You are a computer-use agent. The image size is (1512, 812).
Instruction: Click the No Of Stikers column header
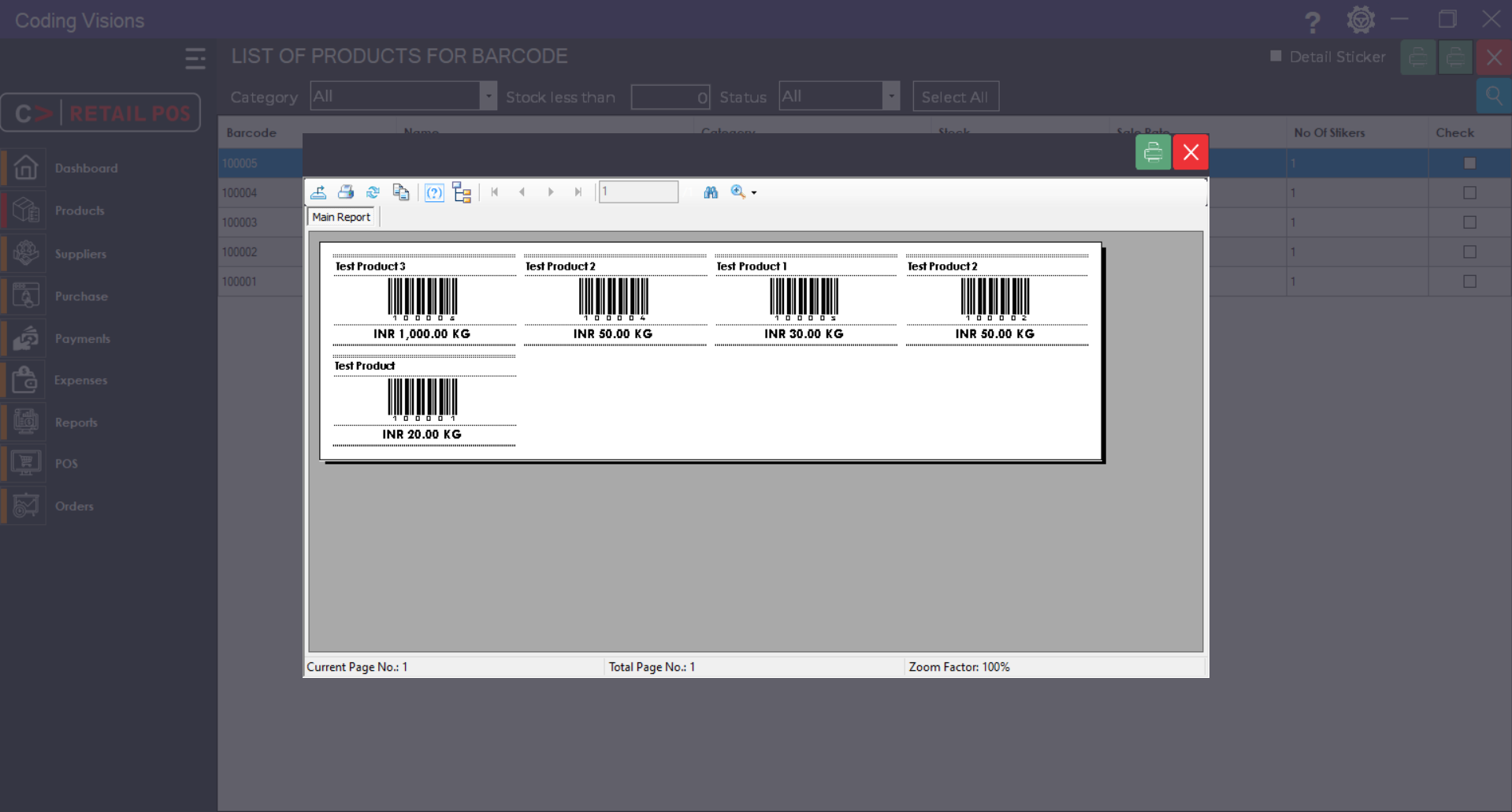1329,132
